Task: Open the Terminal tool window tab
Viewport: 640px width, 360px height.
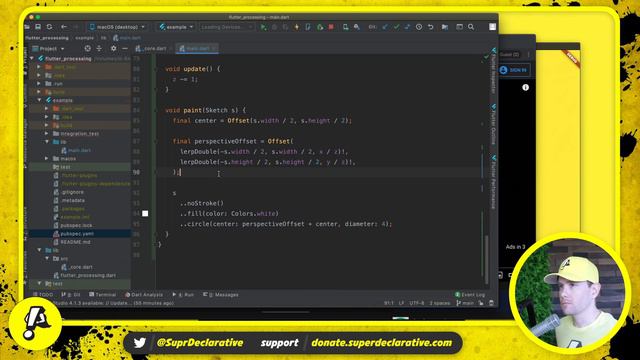Action: click(x=102, y=295)
